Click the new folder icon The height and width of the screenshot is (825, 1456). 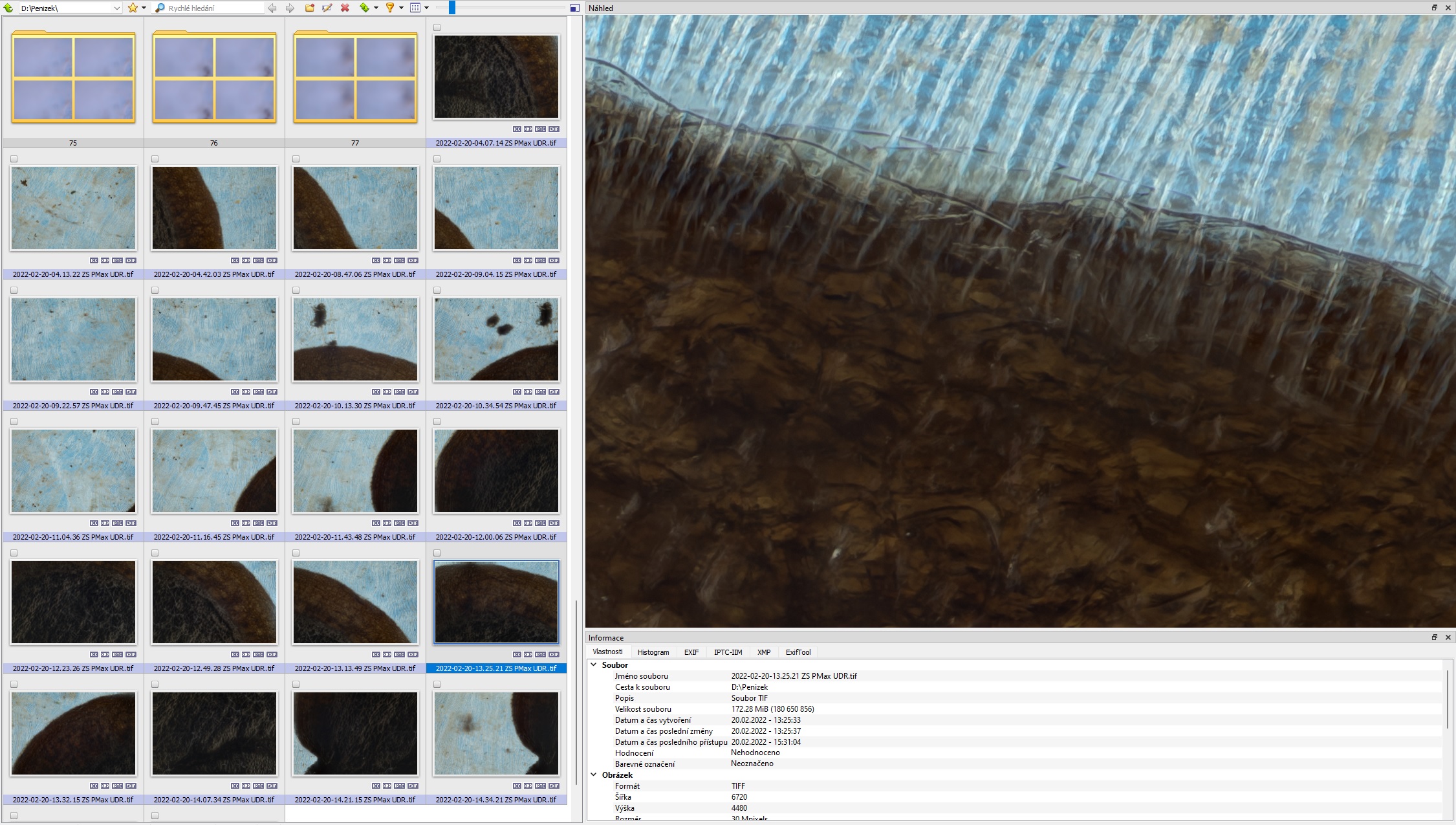310,8
